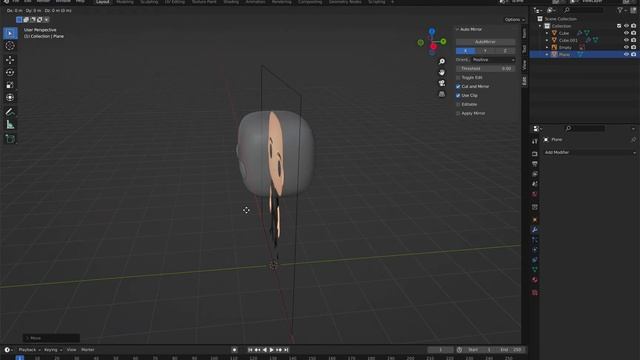The height and width of the screenshot is (360, 640).
Task: Collapse the Collection tree in outliner
Action: pos(540,26)
